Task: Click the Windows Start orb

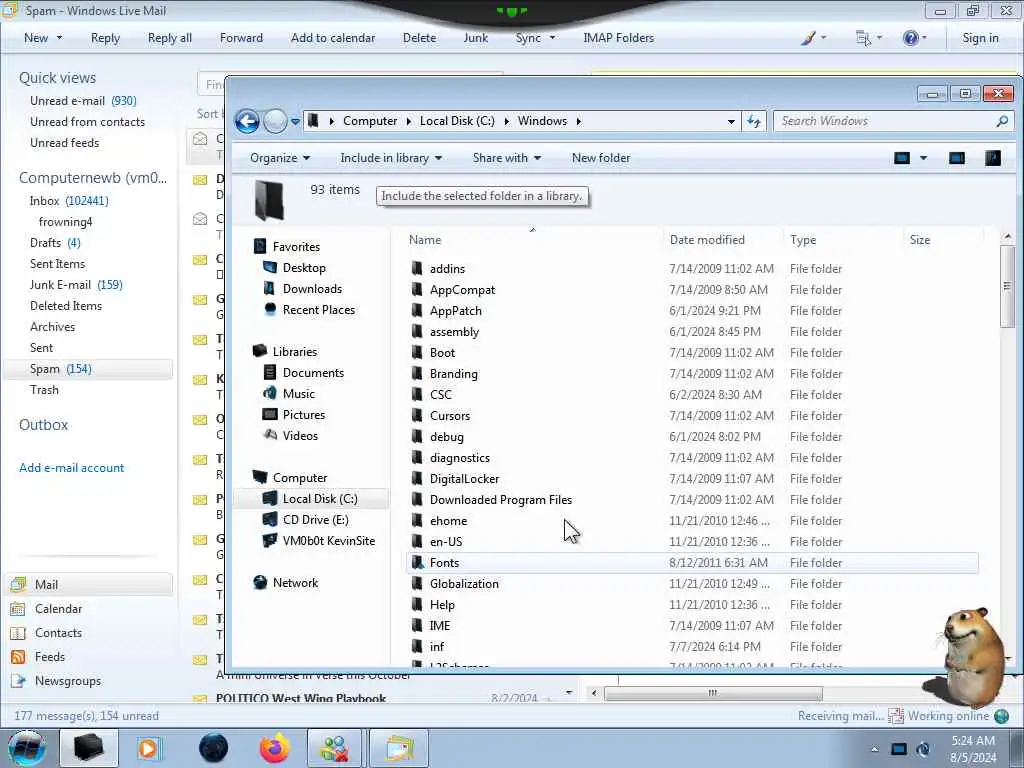Action: [26, 748]
